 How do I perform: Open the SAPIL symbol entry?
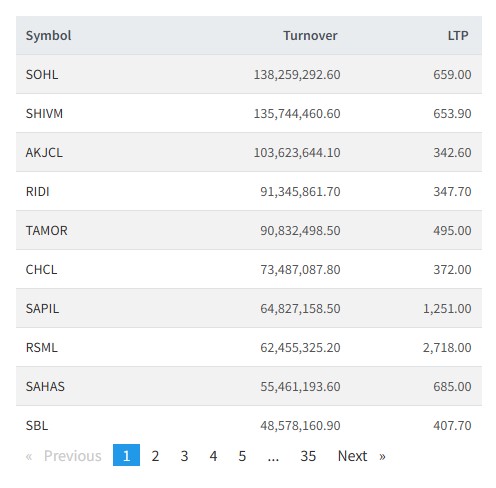(42, 309)
